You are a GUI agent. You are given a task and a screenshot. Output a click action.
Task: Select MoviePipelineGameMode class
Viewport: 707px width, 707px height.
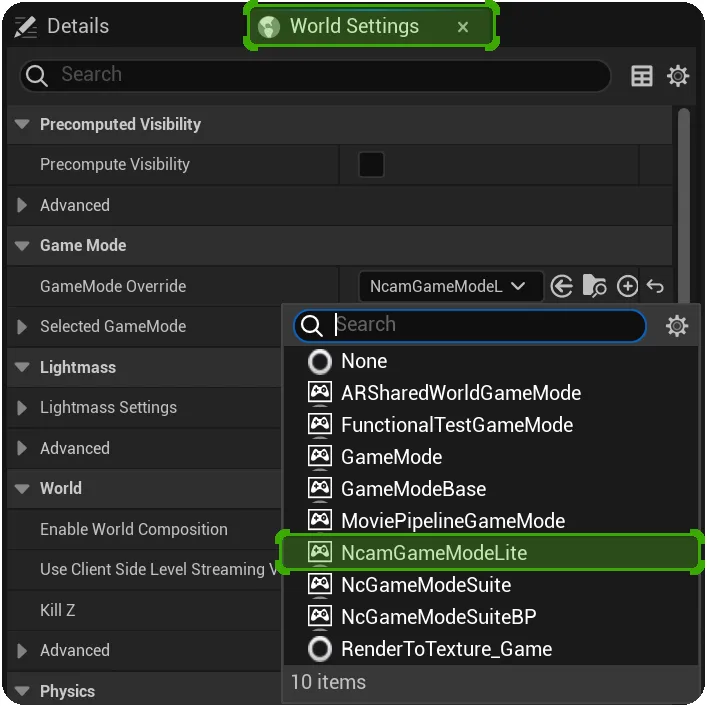click(491, 521)
